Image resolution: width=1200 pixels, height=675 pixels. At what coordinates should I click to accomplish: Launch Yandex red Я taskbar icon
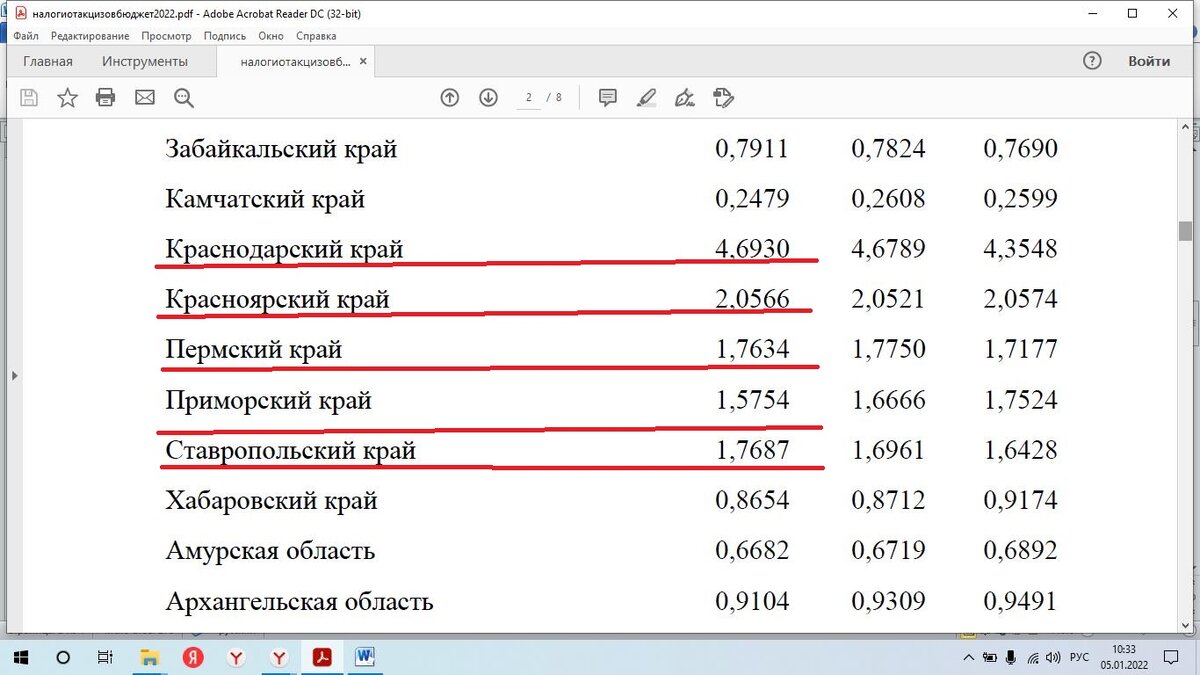click(193, 657)
